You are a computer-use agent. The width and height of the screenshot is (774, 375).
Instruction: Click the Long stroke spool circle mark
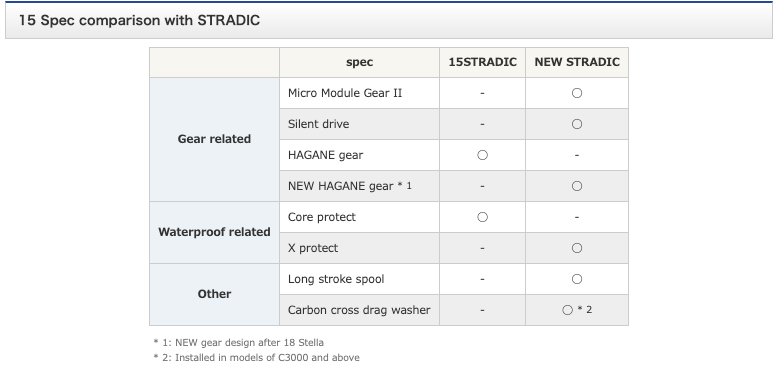[x=577, y=279]
